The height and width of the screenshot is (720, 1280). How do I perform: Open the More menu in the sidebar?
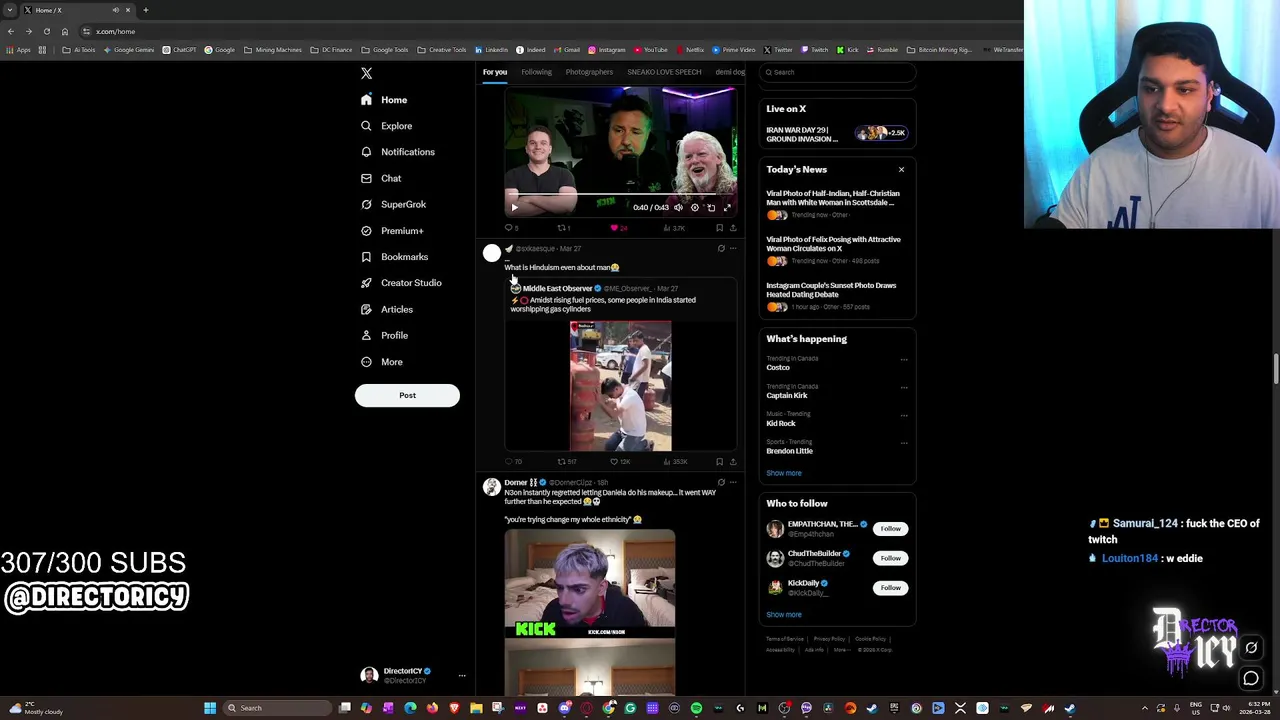381,362
